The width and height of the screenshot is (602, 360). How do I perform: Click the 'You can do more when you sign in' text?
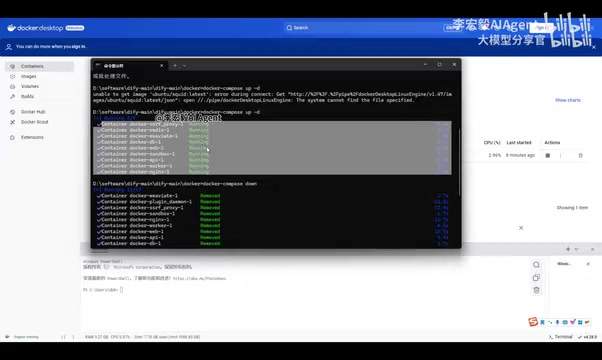point(51,46)
